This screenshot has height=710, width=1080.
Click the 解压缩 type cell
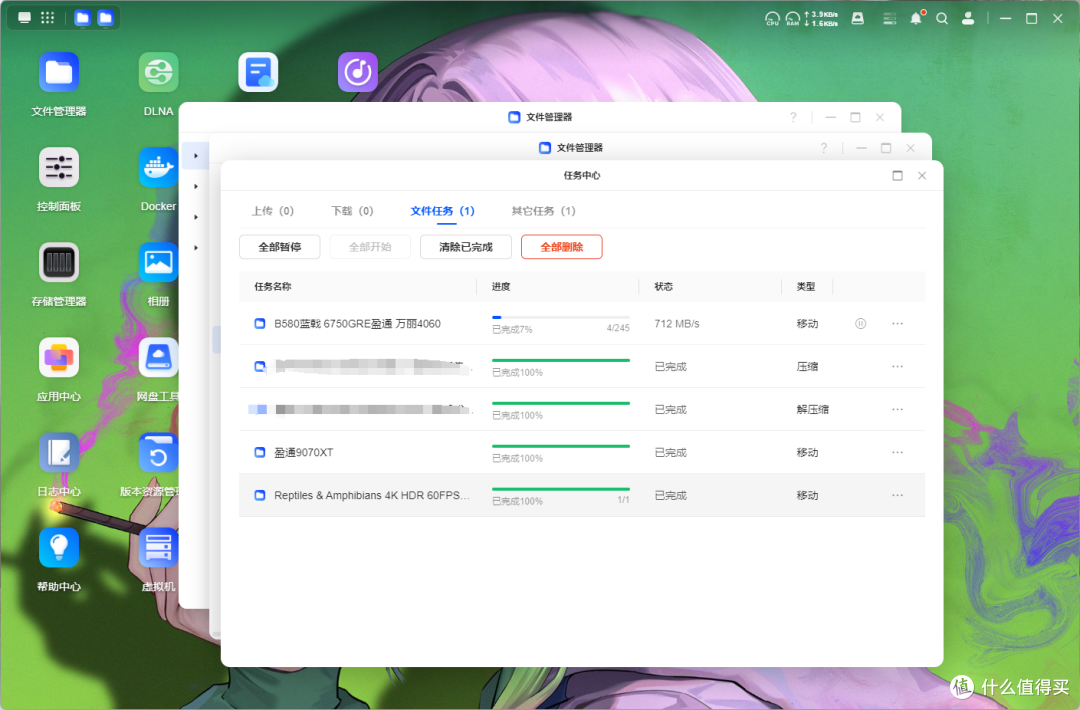pyautogui.click(x=813, y=409)
